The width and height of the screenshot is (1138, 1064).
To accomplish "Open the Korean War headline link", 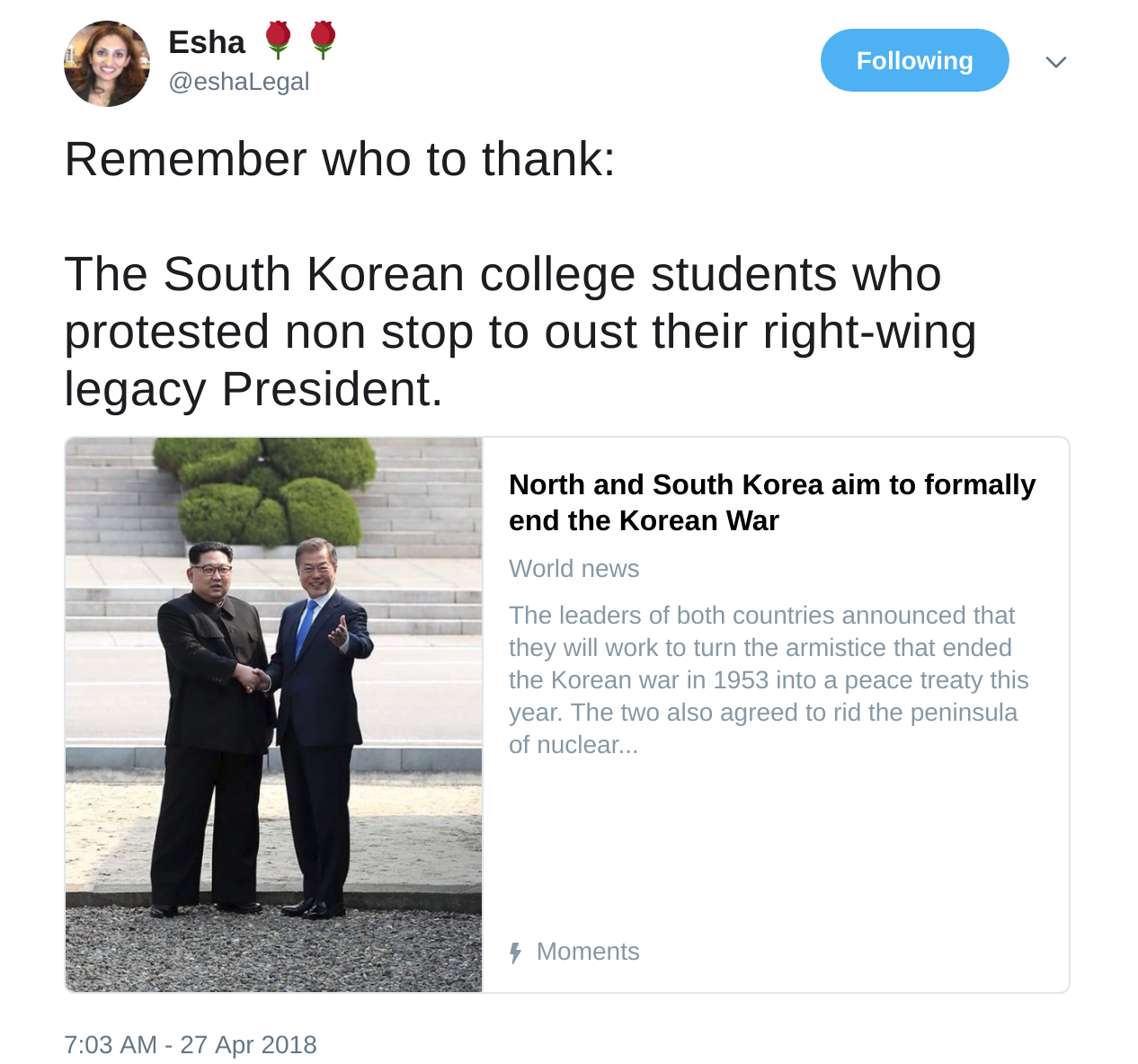I will click(772, 502).
